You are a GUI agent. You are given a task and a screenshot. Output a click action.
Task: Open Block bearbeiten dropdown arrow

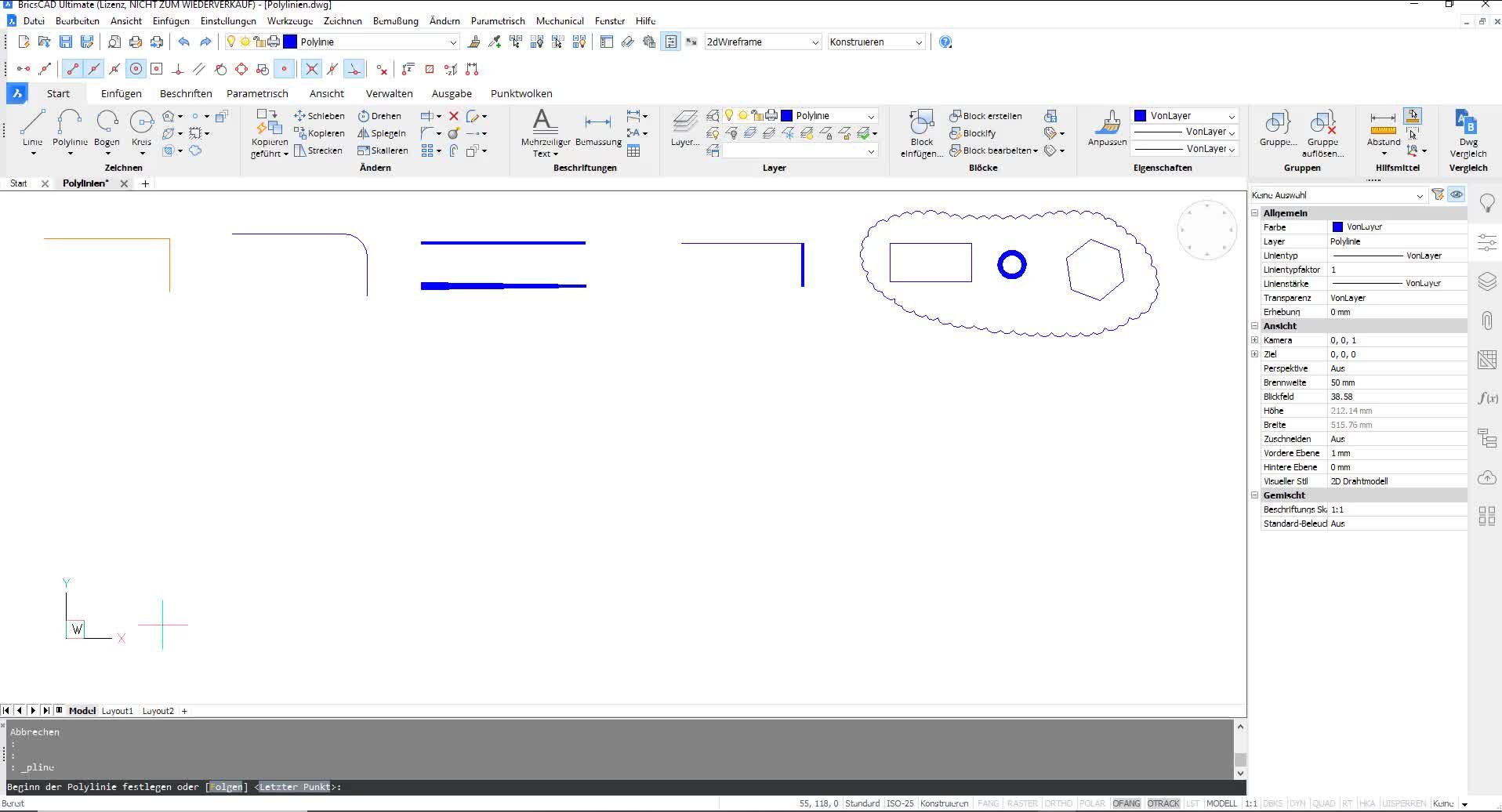1036,151
